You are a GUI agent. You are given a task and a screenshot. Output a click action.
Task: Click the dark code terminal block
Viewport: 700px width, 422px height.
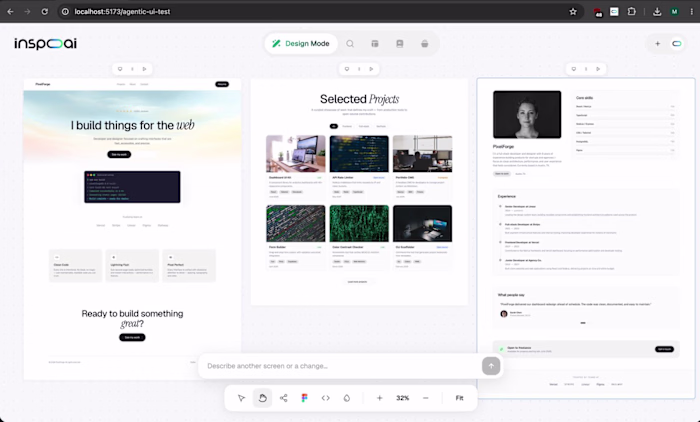click(132, 187)
